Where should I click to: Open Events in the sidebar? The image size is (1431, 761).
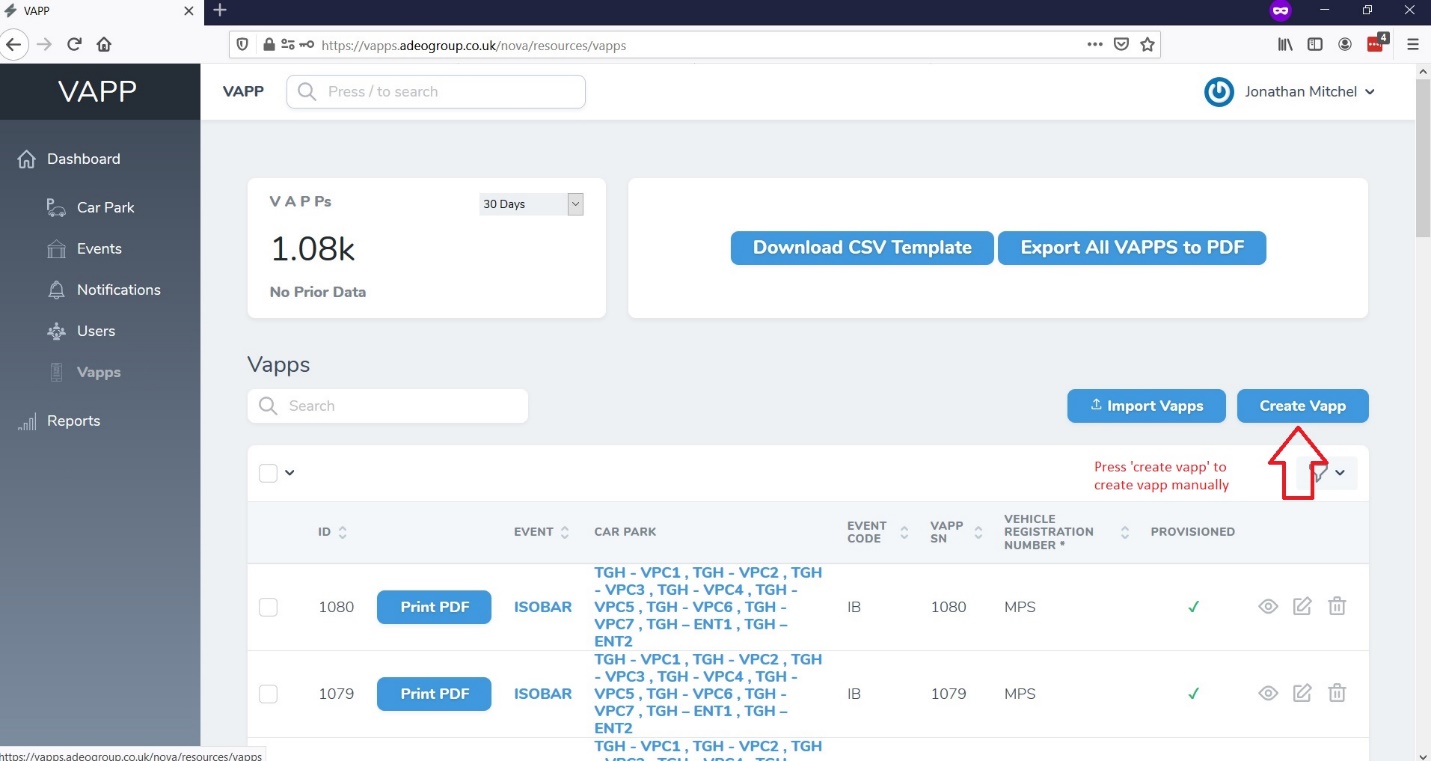[99, 249]
